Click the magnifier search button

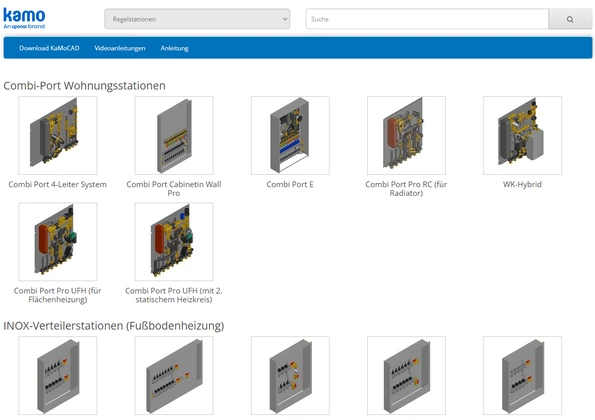click(x=570, y=19)
